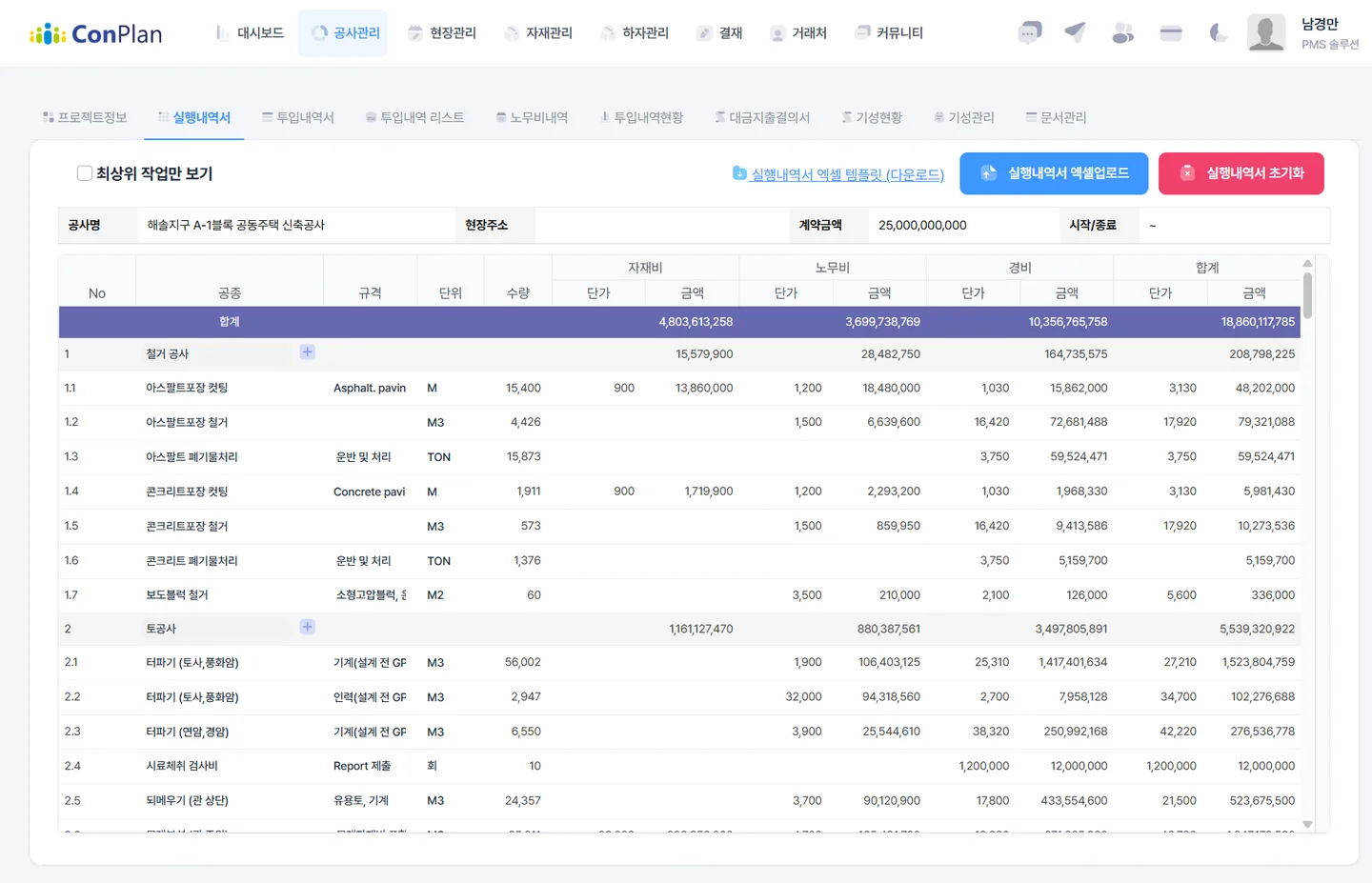Open the users group icon
Viewport: 1372px width, 883px height.
[x=1123, y=33]
